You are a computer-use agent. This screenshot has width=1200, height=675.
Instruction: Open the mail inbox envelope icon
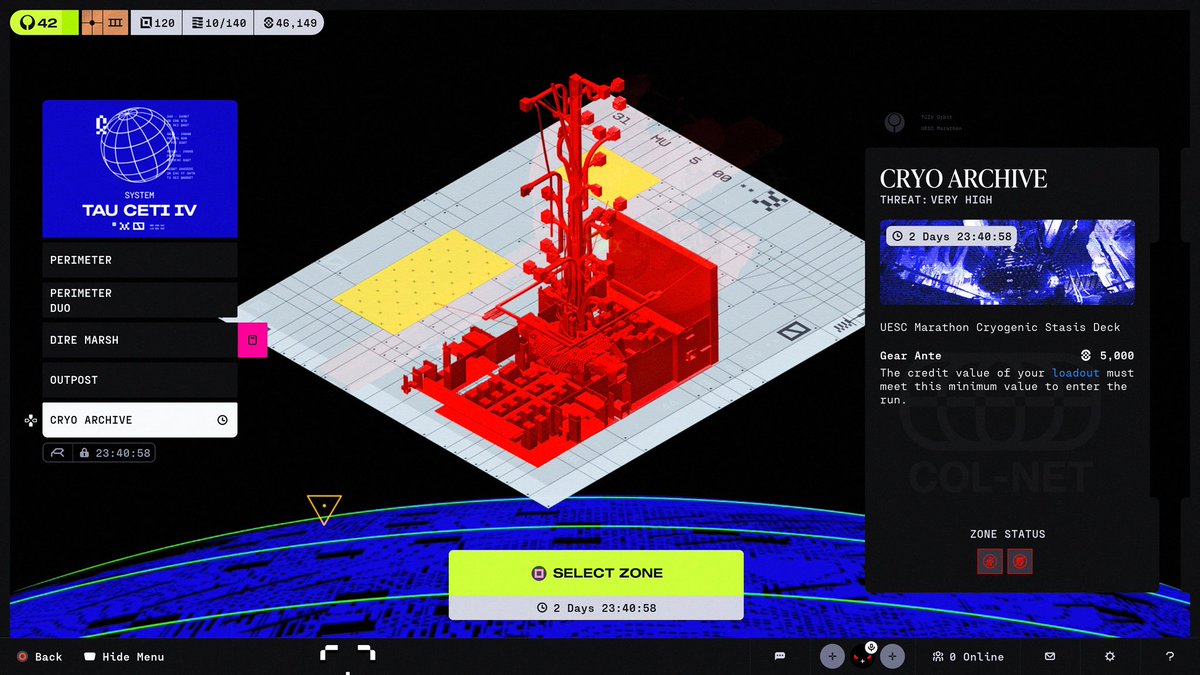tap(1050, 656)
